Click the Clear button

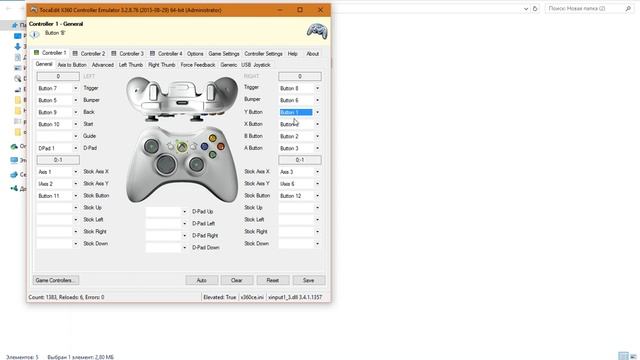click(237, 280)
